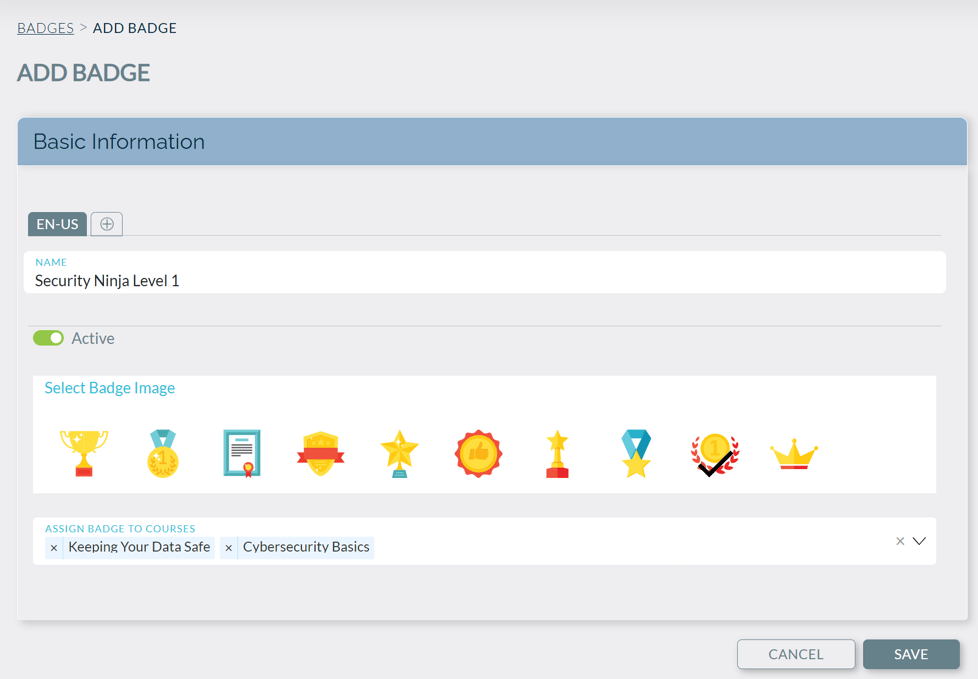Select the gold star badge image
This screenshot has width=978, height=679.
click(x=399, y=452)
